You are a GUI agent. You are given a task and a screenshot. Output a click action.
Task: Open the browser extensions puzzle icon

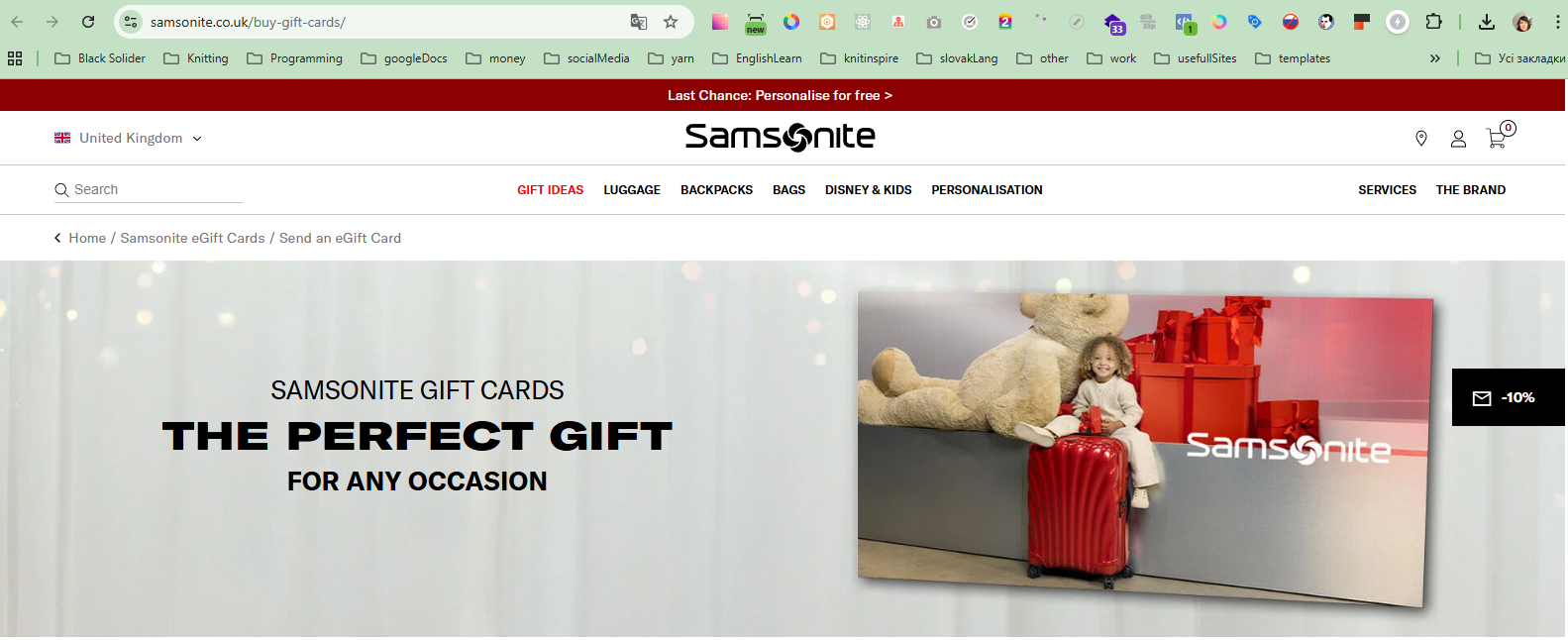coord(1433,22)
